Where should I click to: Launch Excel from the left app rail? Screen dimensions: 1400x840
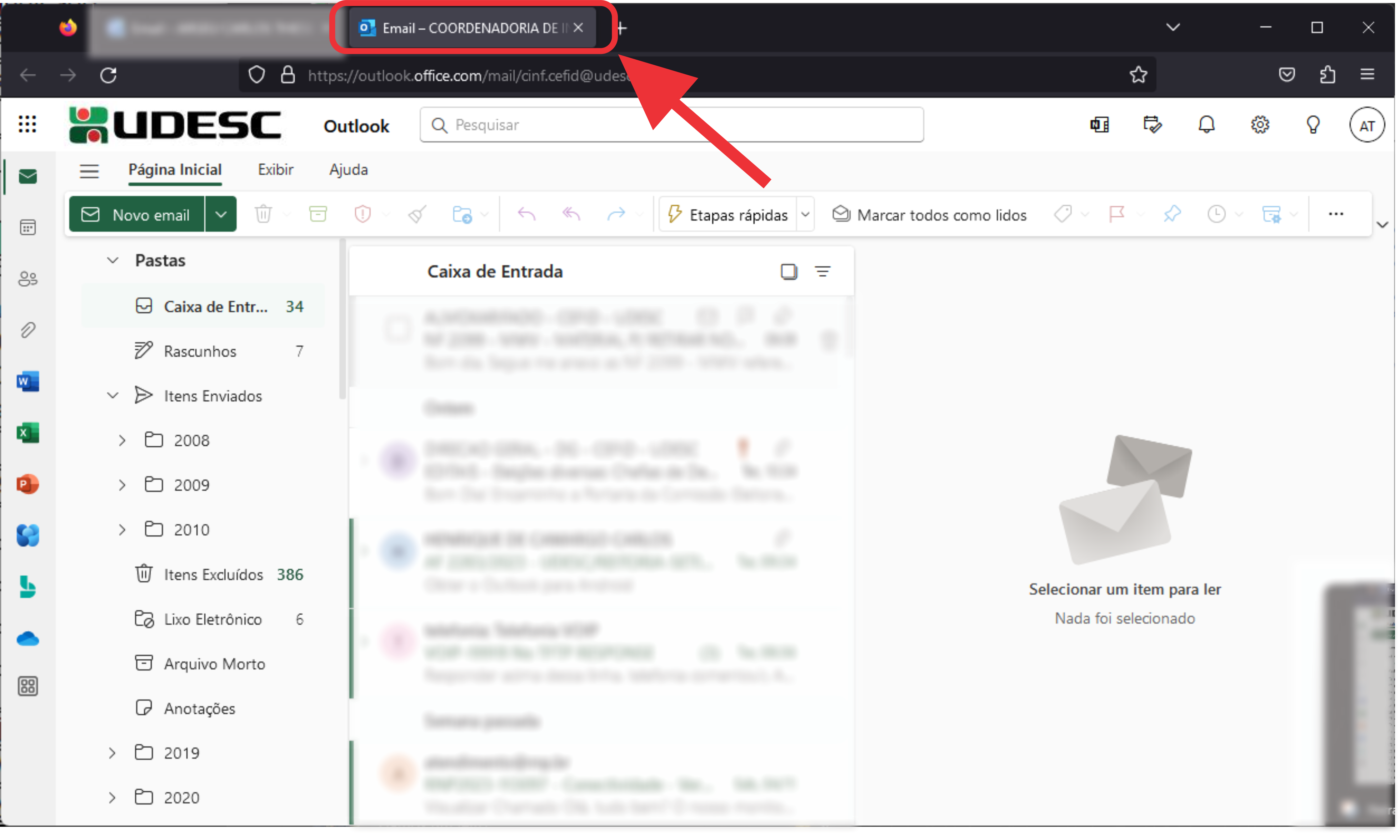(x=27, y=433)
